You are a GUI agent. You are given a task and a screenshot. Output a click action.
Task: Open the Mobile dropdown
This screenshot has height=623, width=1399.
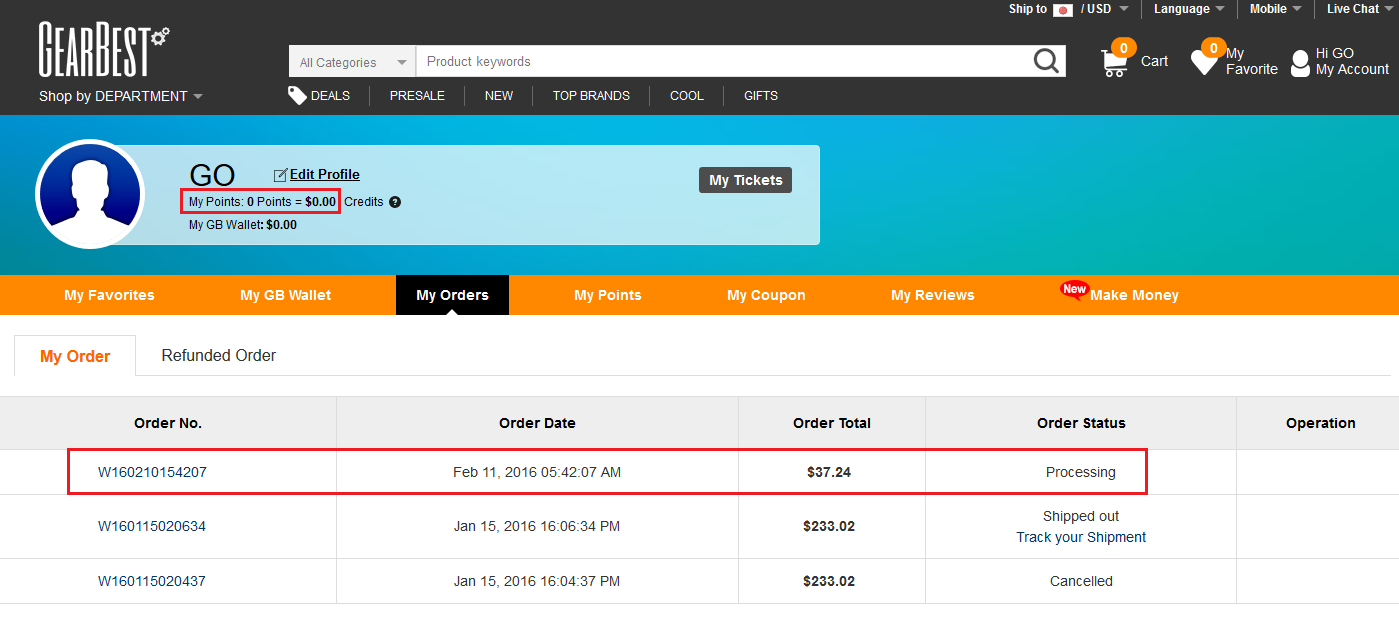click(x=1276, y=9)
